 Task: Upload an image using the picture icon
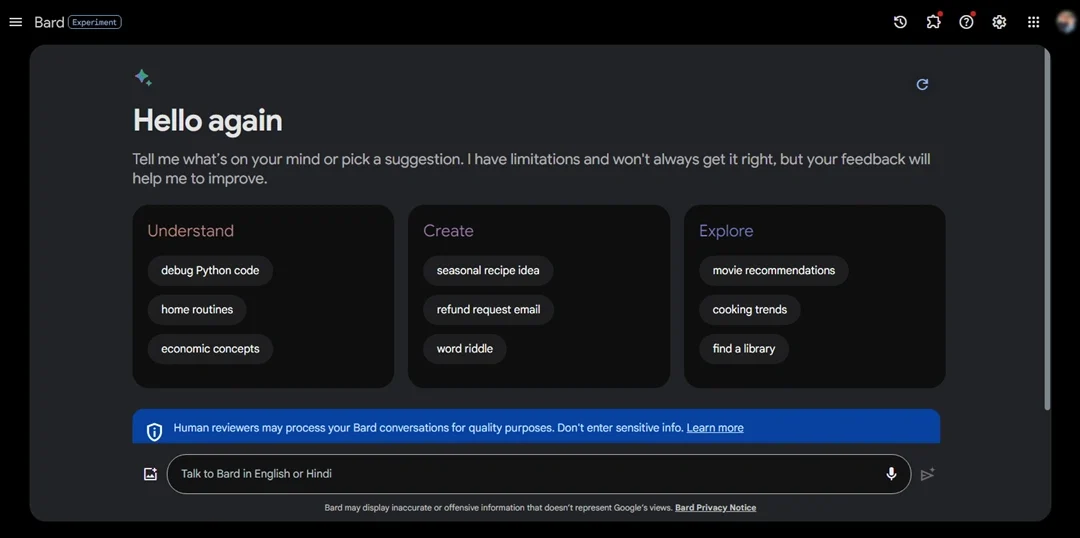(x=150, y=474)
